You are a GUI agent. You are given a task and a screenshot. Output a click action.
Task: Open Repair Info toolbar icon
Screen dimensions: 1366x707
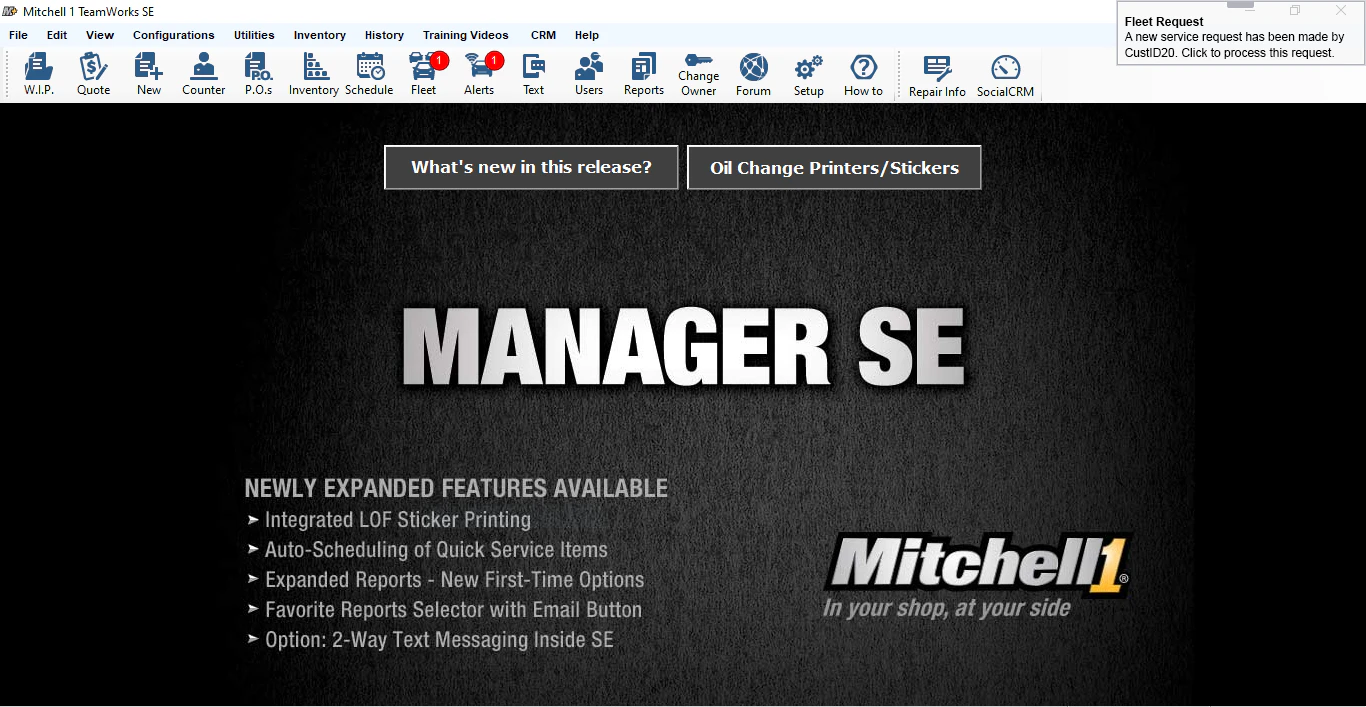(x=937, y=76)
